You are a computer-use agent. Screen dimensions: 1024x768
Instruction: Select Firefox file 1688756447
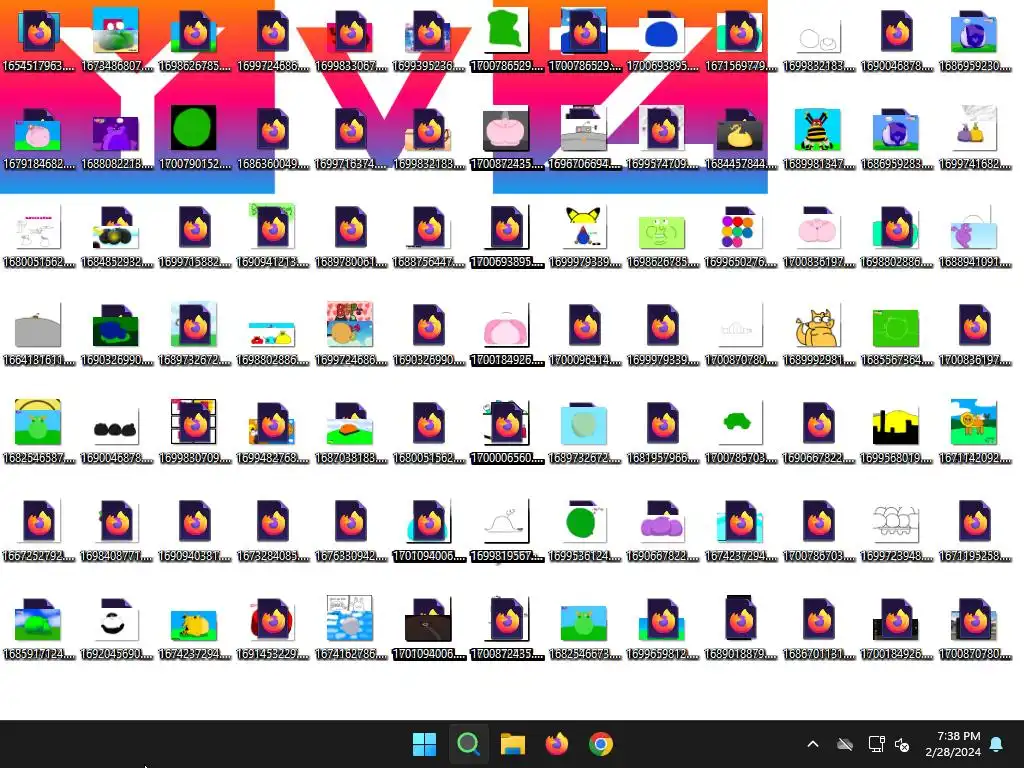(428, 236)
